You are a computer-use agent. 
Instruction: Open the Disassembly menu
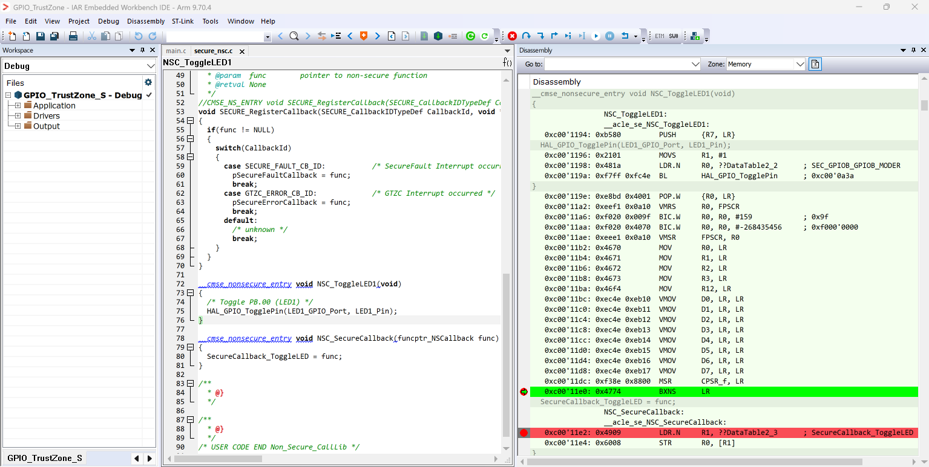(146, 21)
